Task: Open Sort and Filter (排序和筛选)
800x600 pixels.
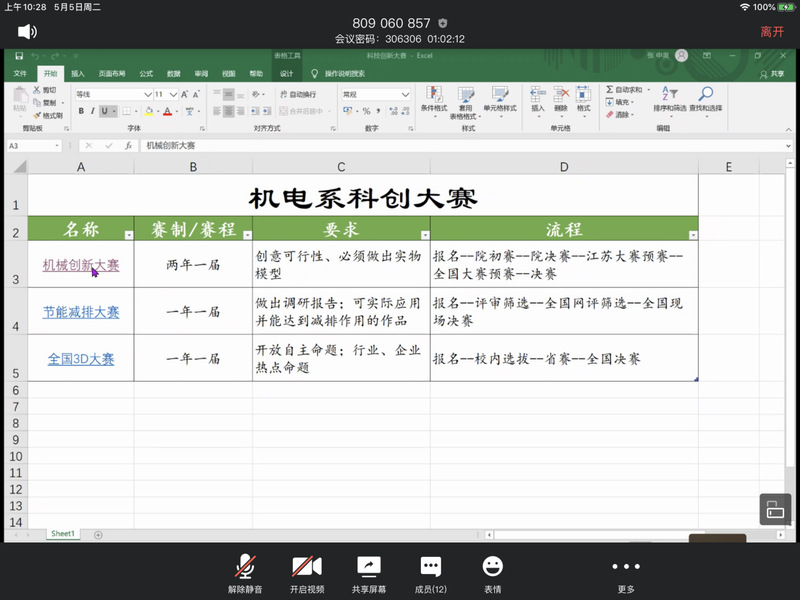Action: click(x=671, y=98)
